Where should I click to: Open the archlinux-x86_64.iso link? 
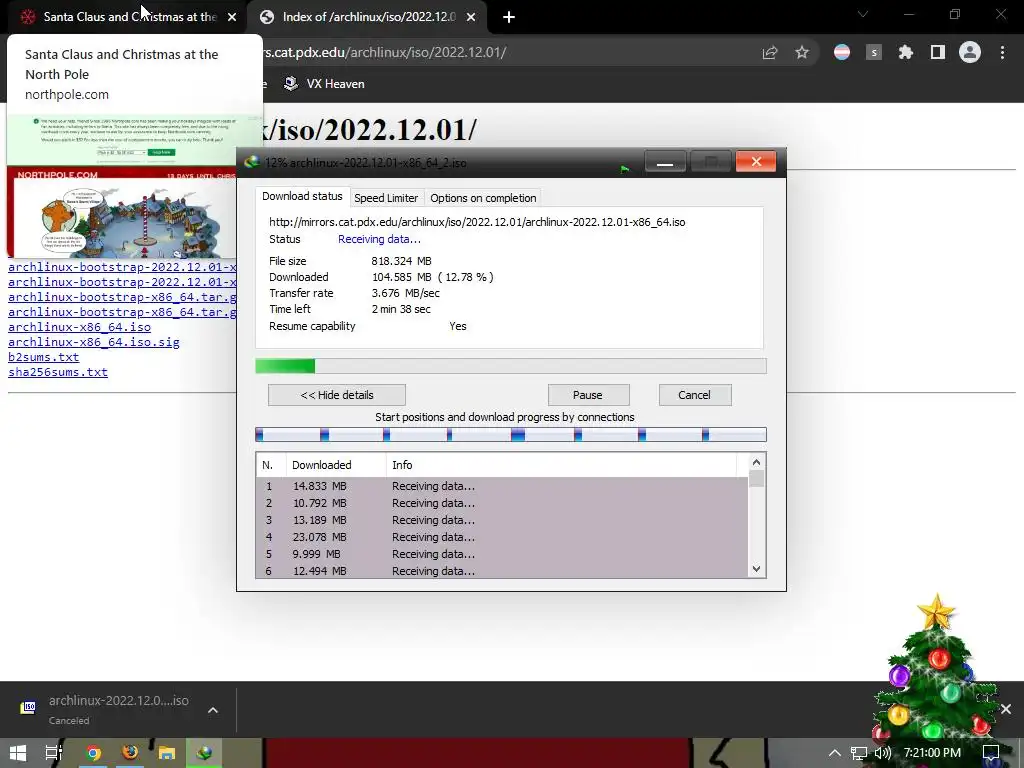pyautogui.click(x=79, y=327)
